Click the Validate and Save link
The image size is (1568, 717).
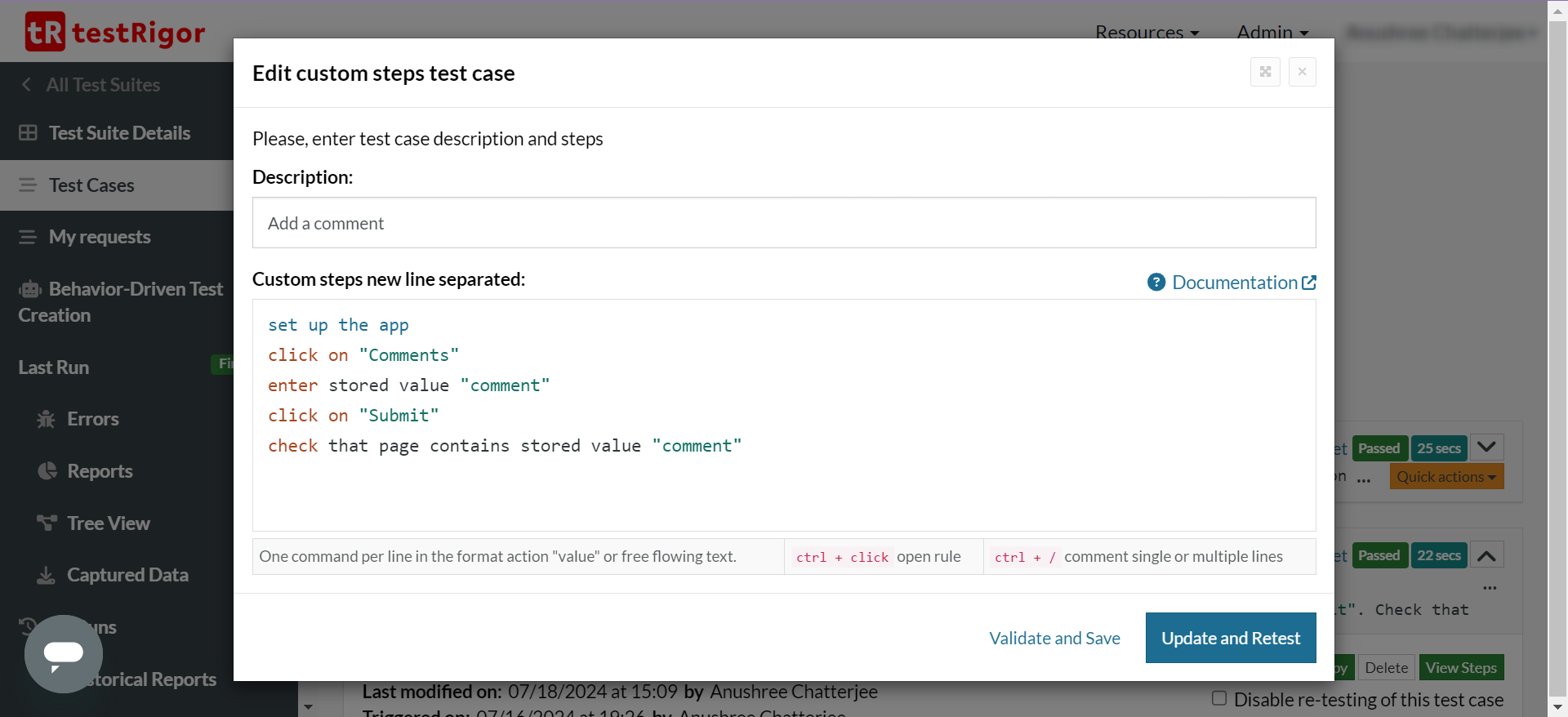[1054, 639]
